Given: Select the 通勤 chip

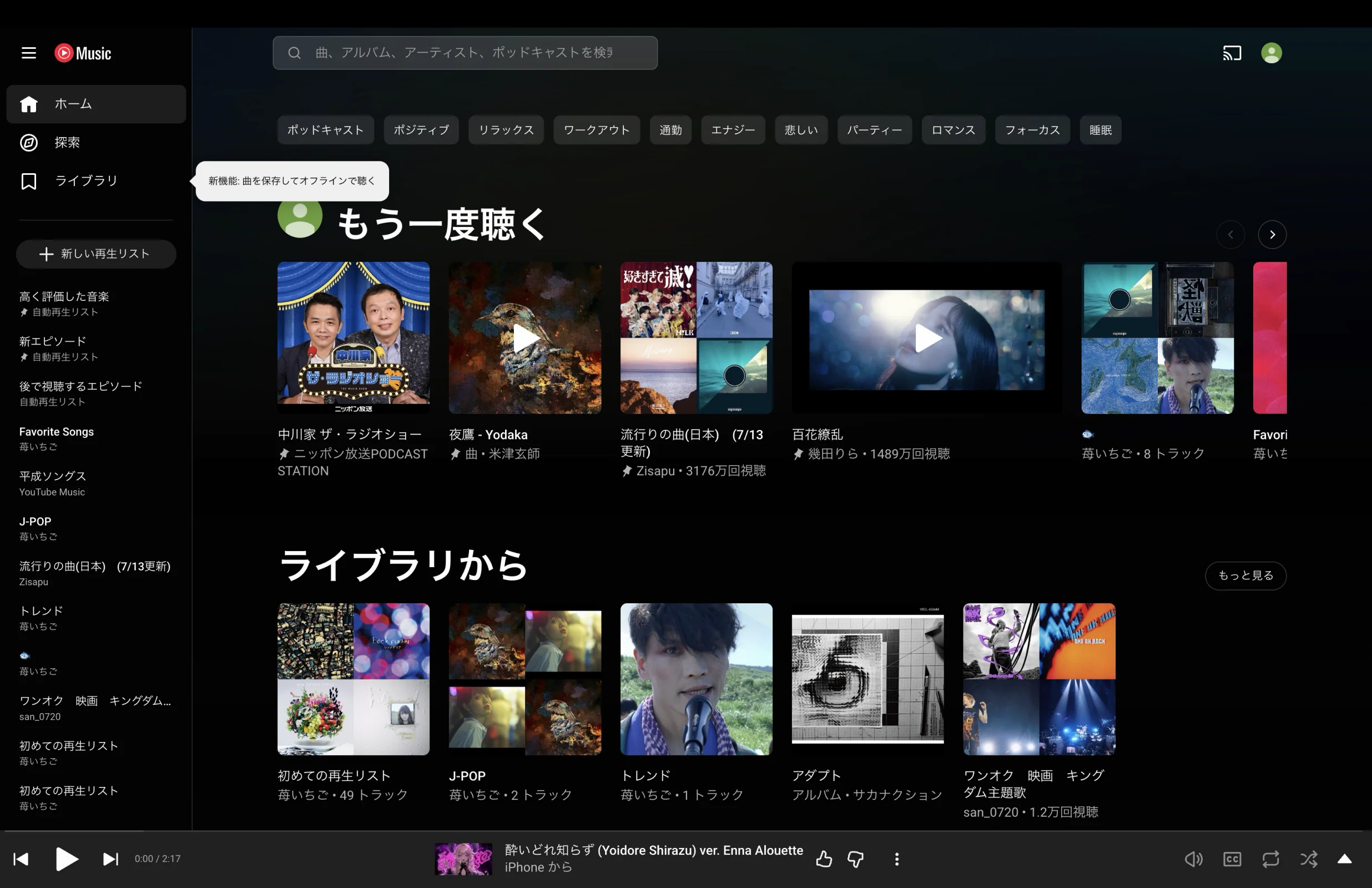Looking at the screenshot, I should point(670,130).
